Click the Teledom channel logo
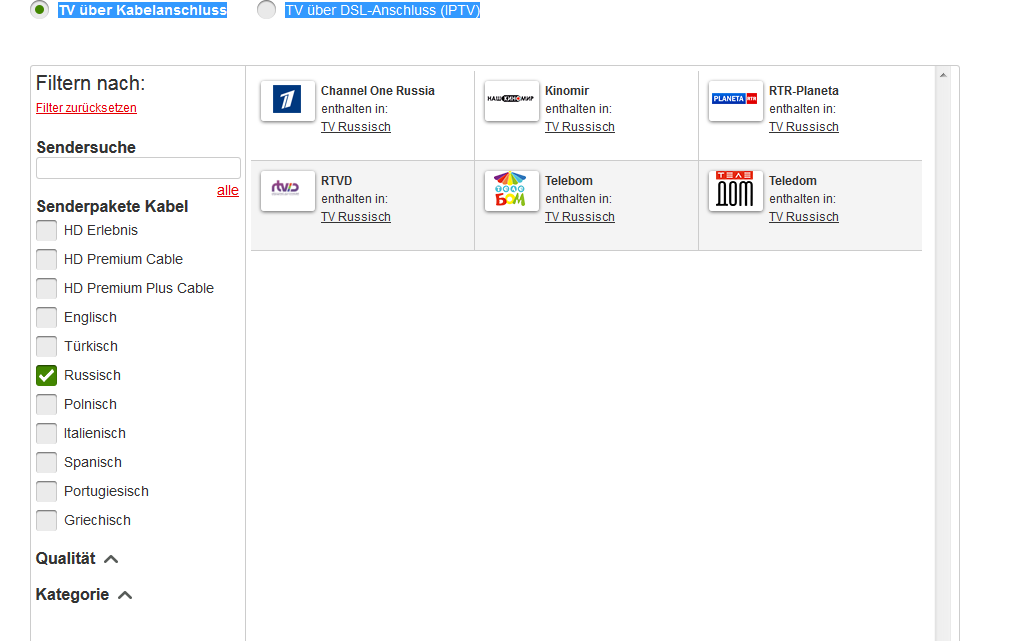1018x641 pixels. pyautogui.click(x=735, y=190)
